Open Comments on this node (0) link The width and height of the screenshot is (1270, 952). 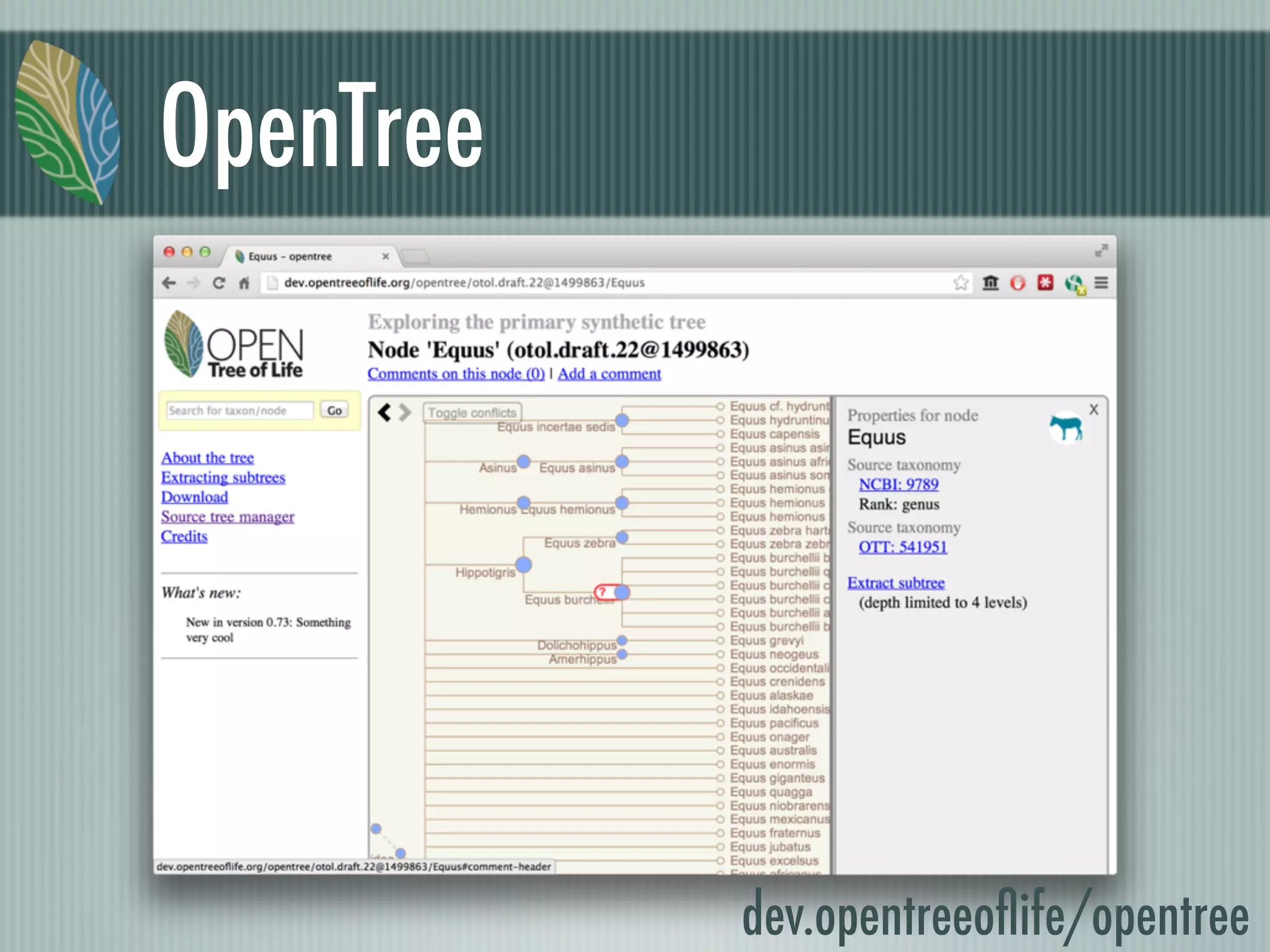456,374
